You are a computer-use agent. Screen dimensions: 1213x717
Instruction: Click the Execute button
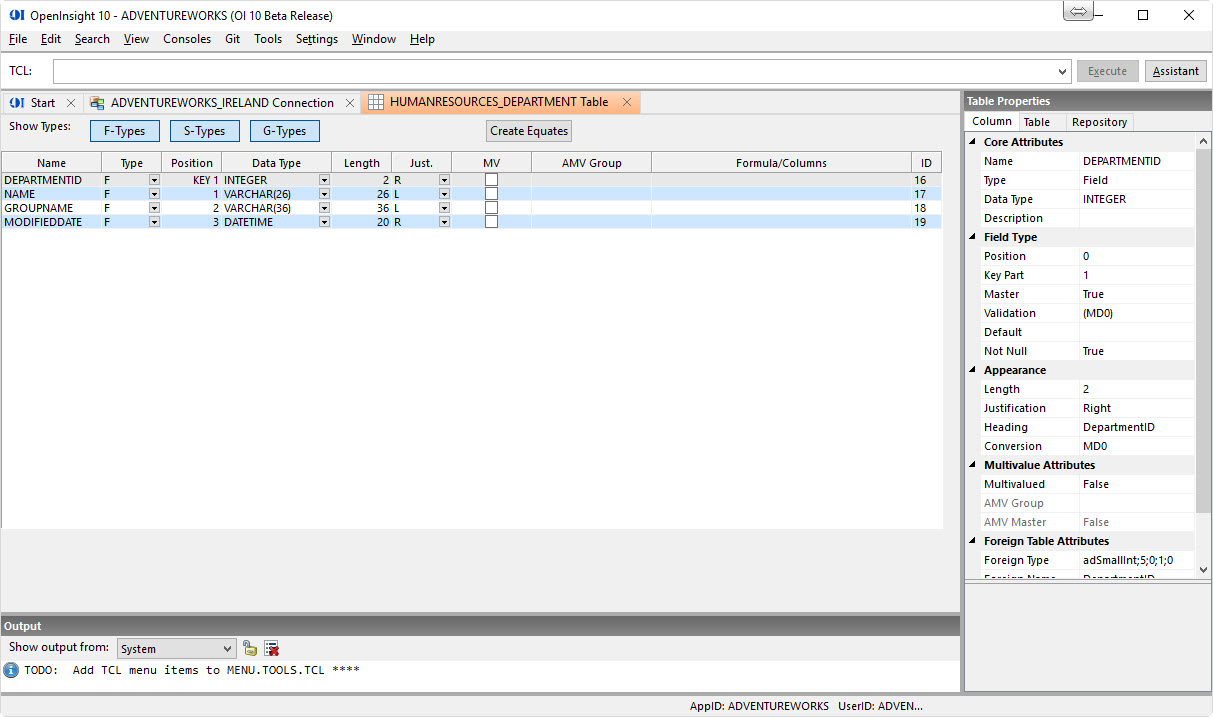pos(1107,71)
